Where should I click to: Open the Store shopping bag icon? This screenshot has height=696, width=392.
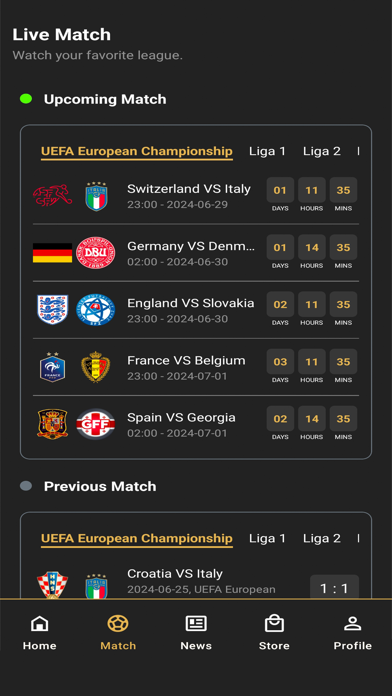pos(274,623)
